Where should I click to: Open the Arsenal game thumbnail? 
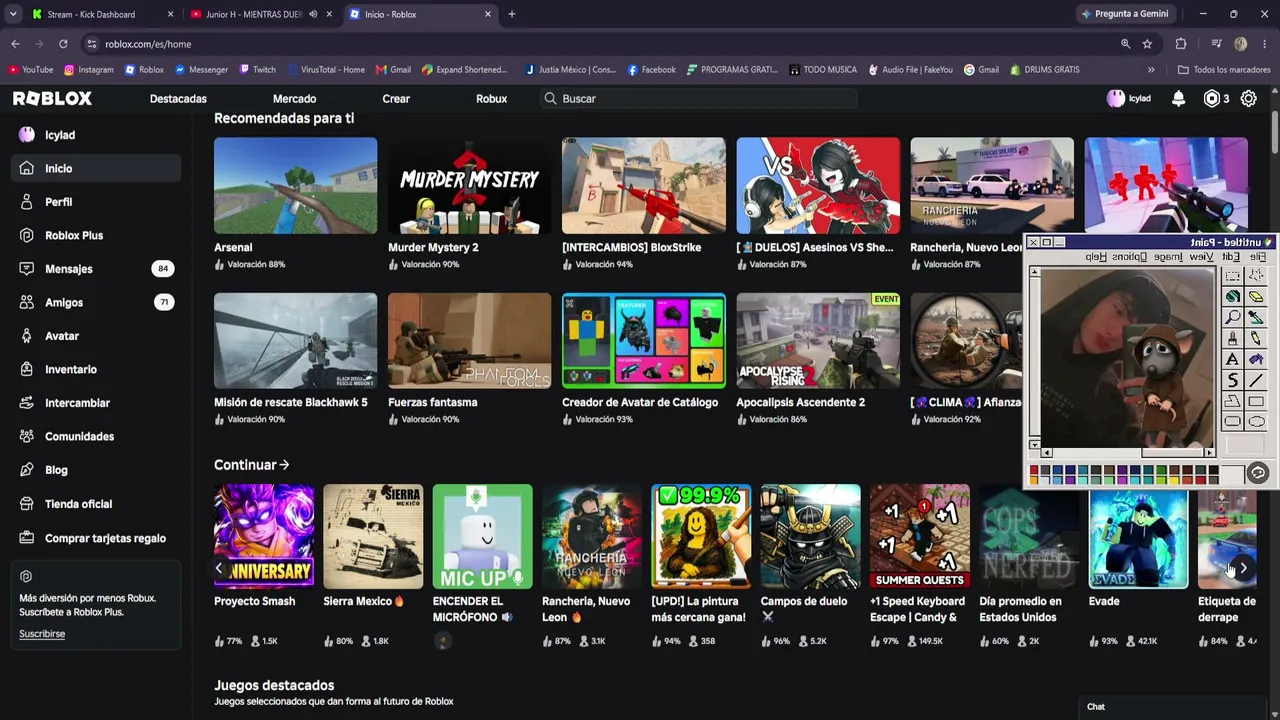click(295, 186)
